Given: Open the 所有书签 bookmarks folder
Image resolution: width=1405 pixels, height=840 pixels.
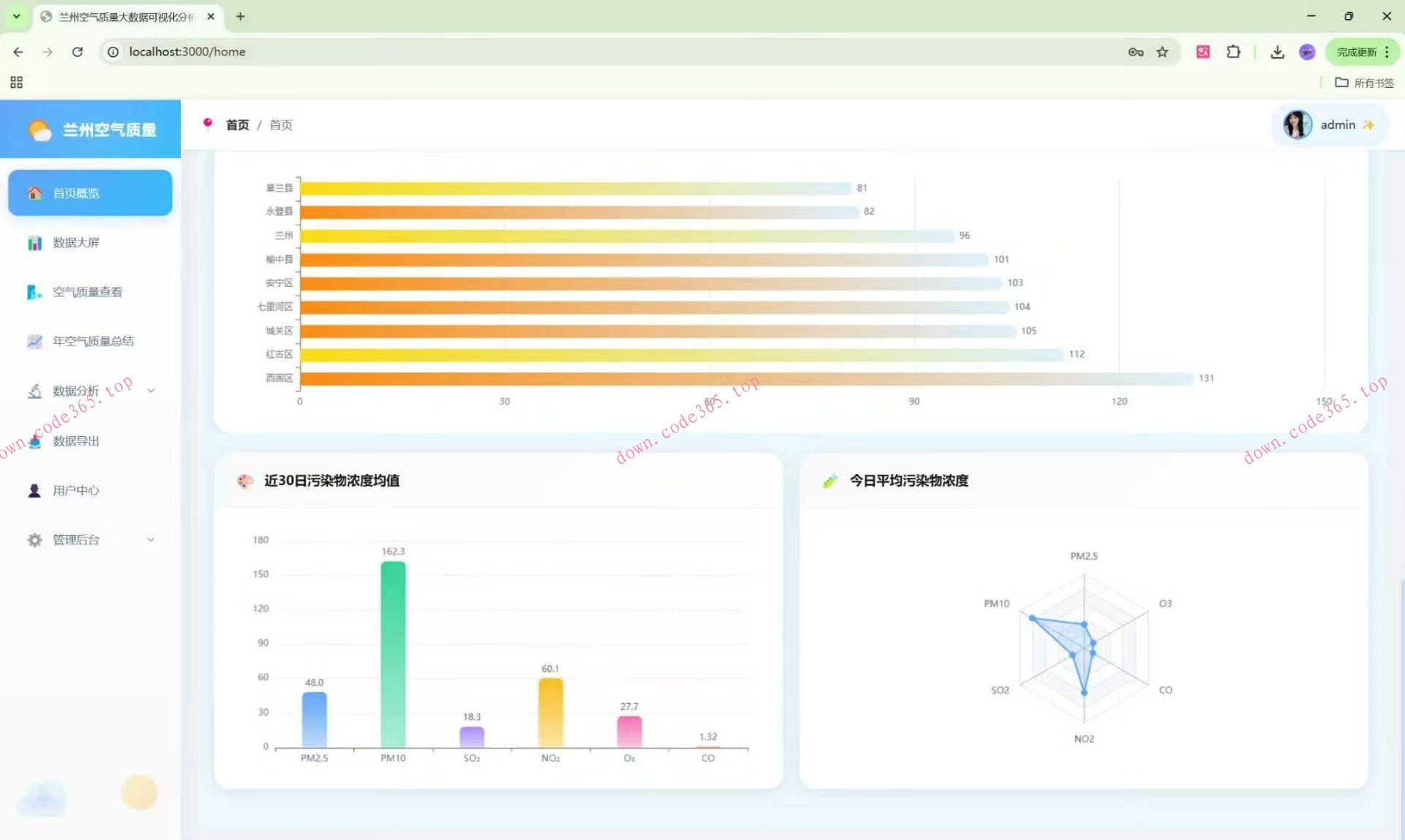Looking at the screenshot, I should (1365, 83).
